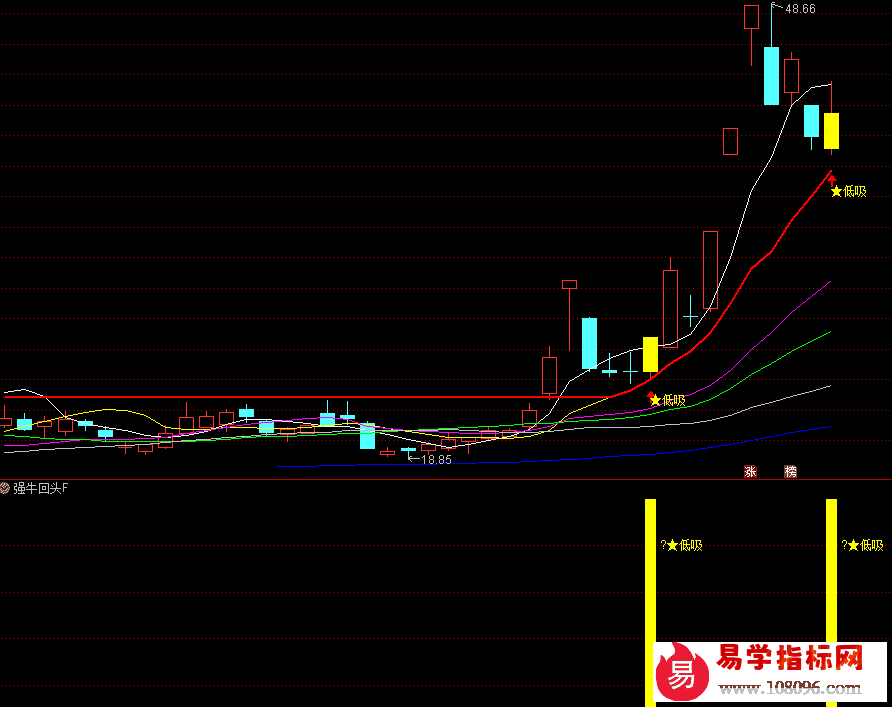Screen dimensions: 892x707
Task: Click the round icon beside 强牛回头F
Action: 6,489
